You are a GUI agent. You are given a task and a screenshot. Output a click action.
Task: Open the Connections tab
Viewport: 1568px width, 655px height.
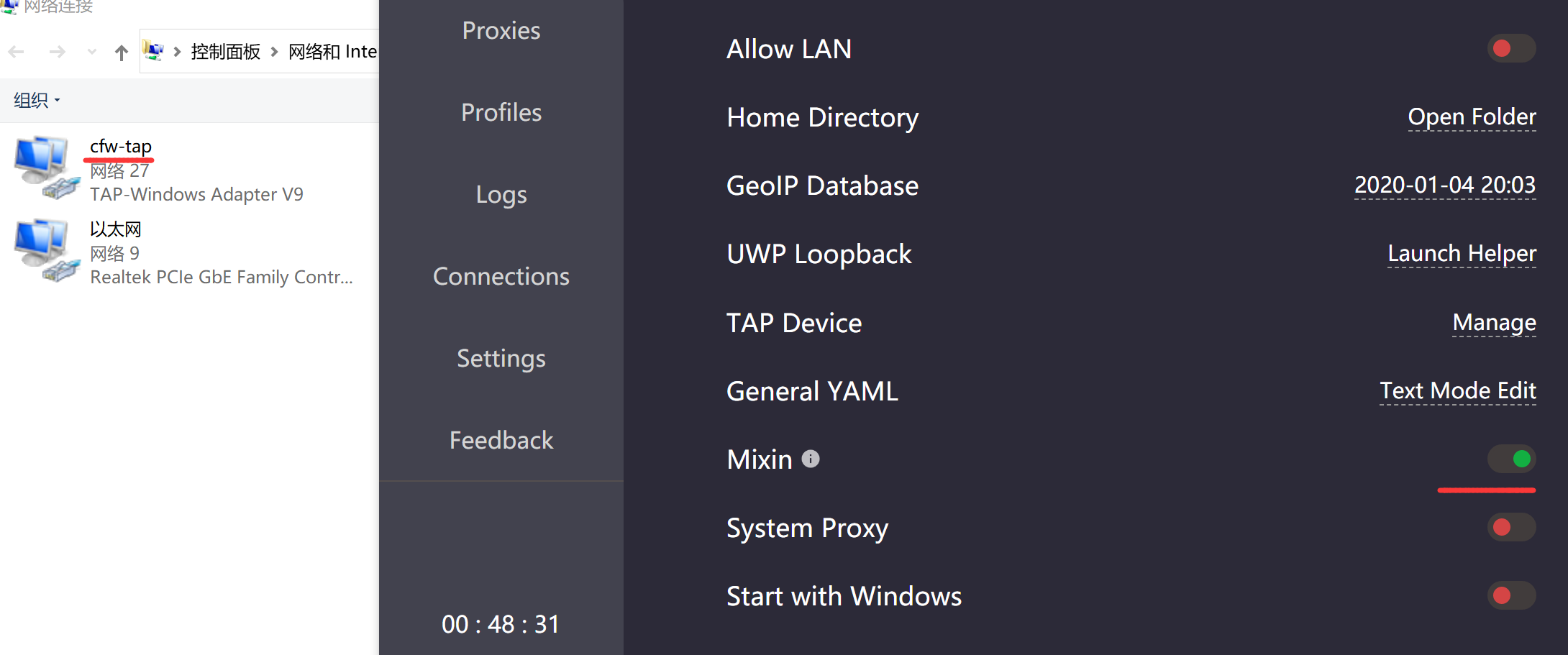(x=501, y=276)
